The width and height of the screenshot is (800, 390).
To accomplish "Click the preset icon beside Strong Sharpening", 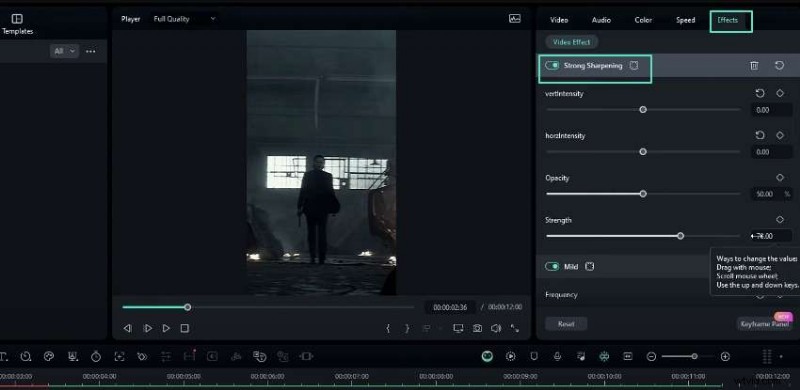I will 634,65.
